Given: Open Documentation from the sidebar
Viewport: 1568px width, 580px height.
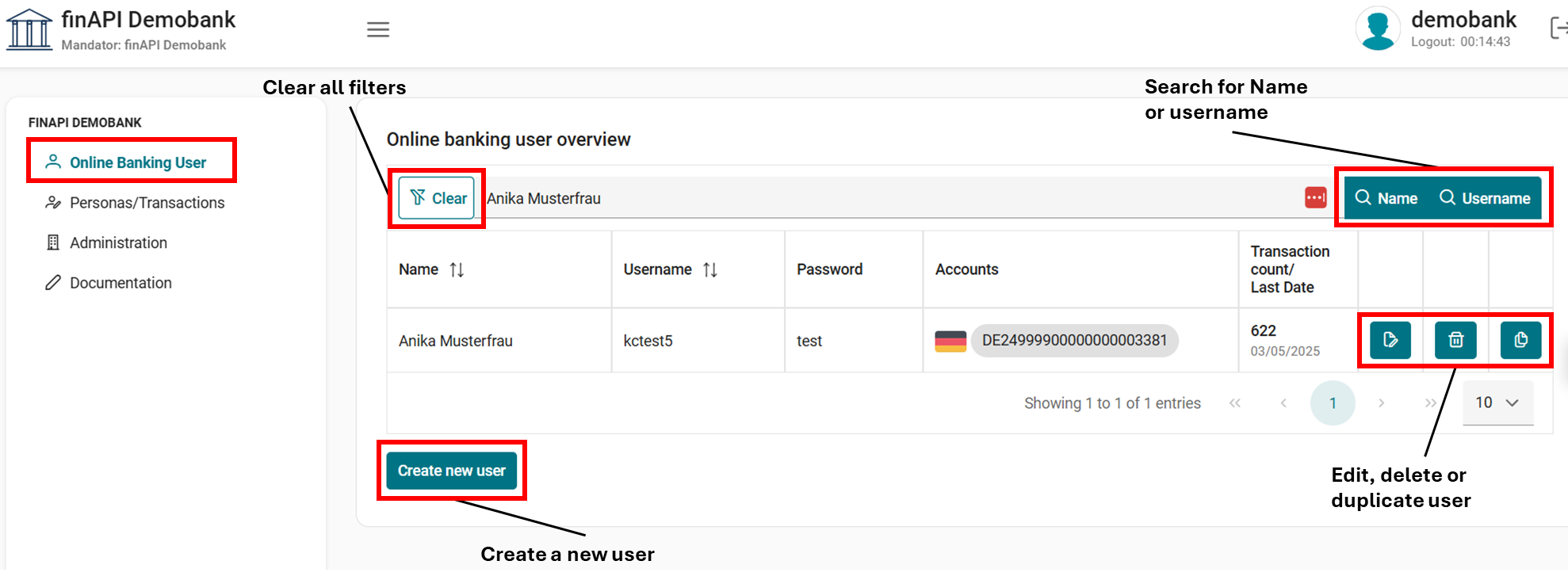Looking at the screenshot, I should pos(120,283).
